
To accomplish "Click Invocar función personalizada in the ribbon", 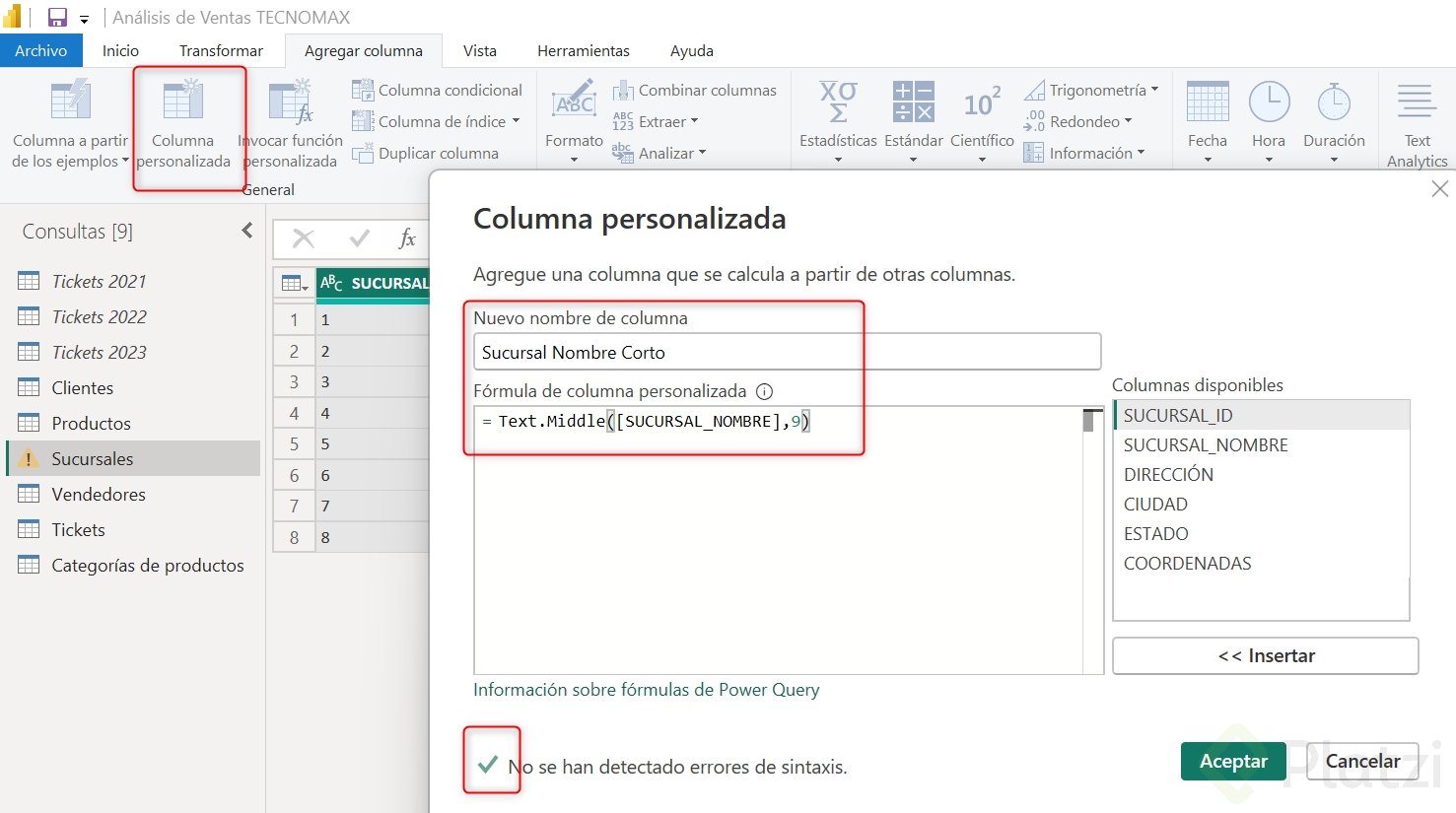I will 290,125.
